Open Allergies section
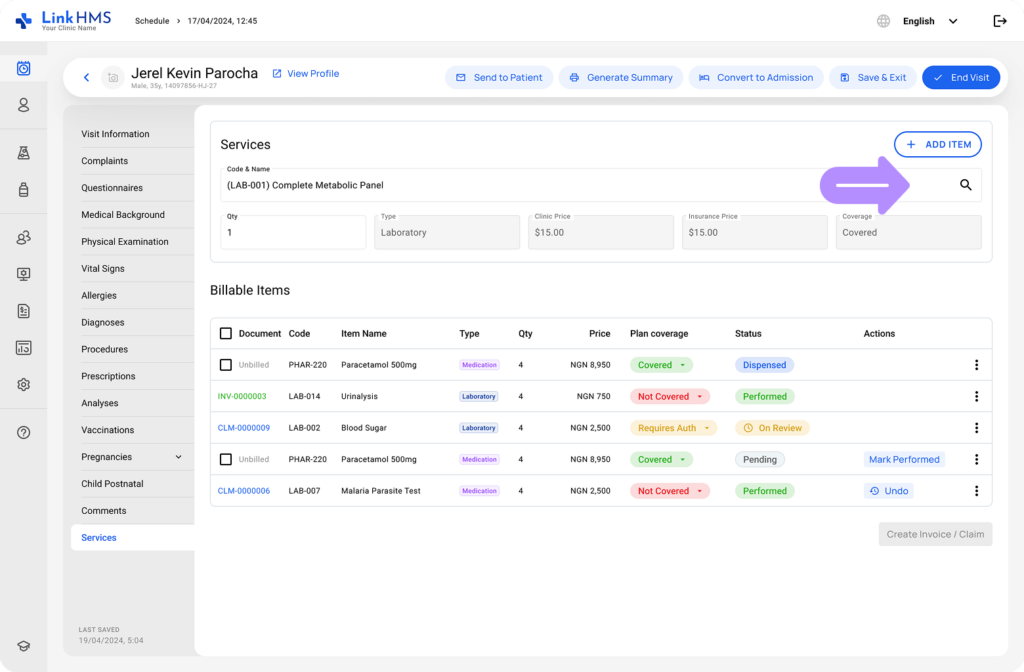 tap(131, 295)
